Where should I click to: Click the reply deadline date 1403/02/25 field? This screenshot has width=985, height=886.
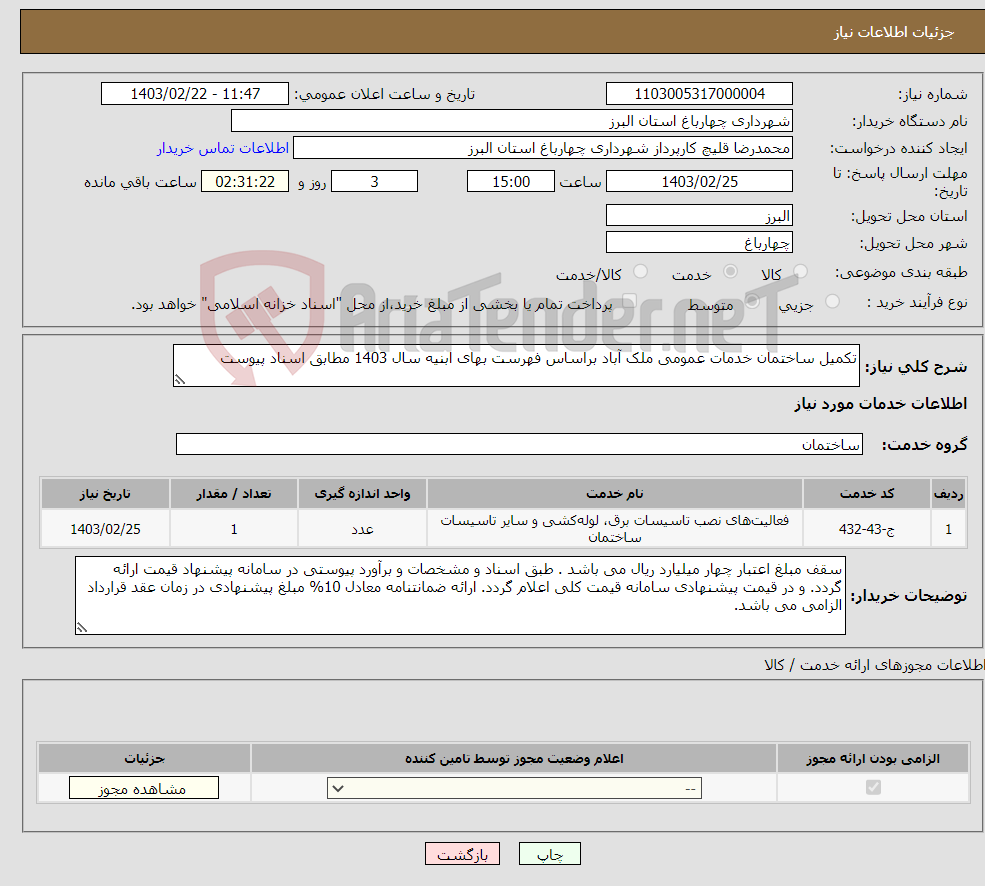coord(699,182)
